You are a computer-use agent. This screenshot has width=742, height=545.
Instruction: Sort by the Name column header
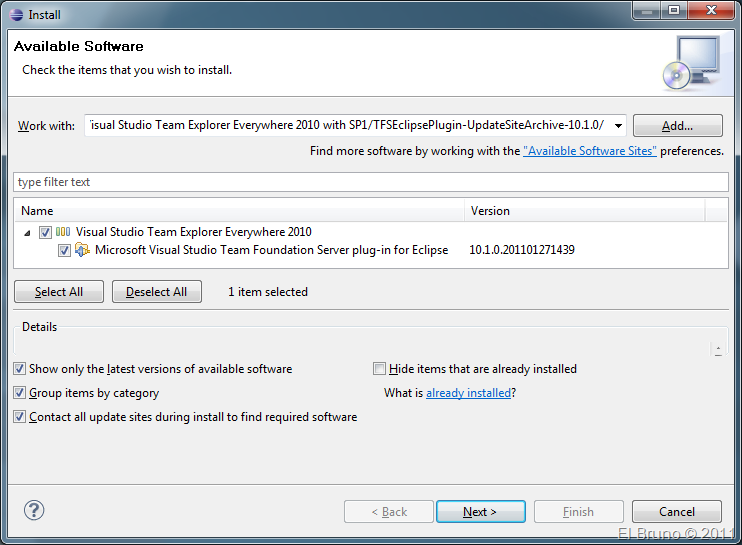(x=240, y=211)
